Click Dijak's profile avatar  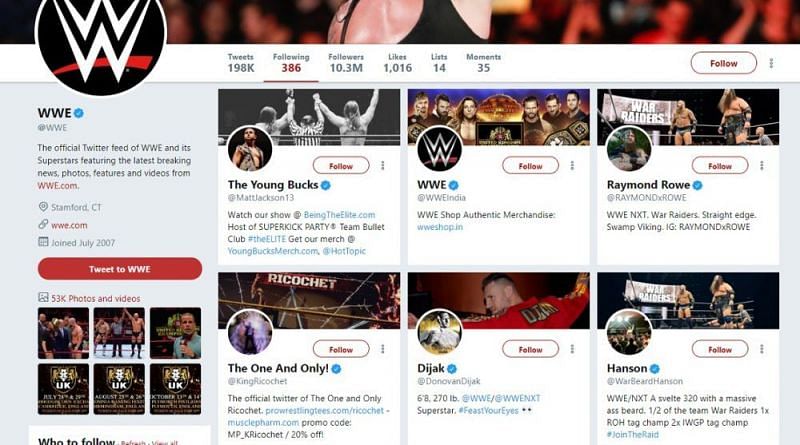439,332
